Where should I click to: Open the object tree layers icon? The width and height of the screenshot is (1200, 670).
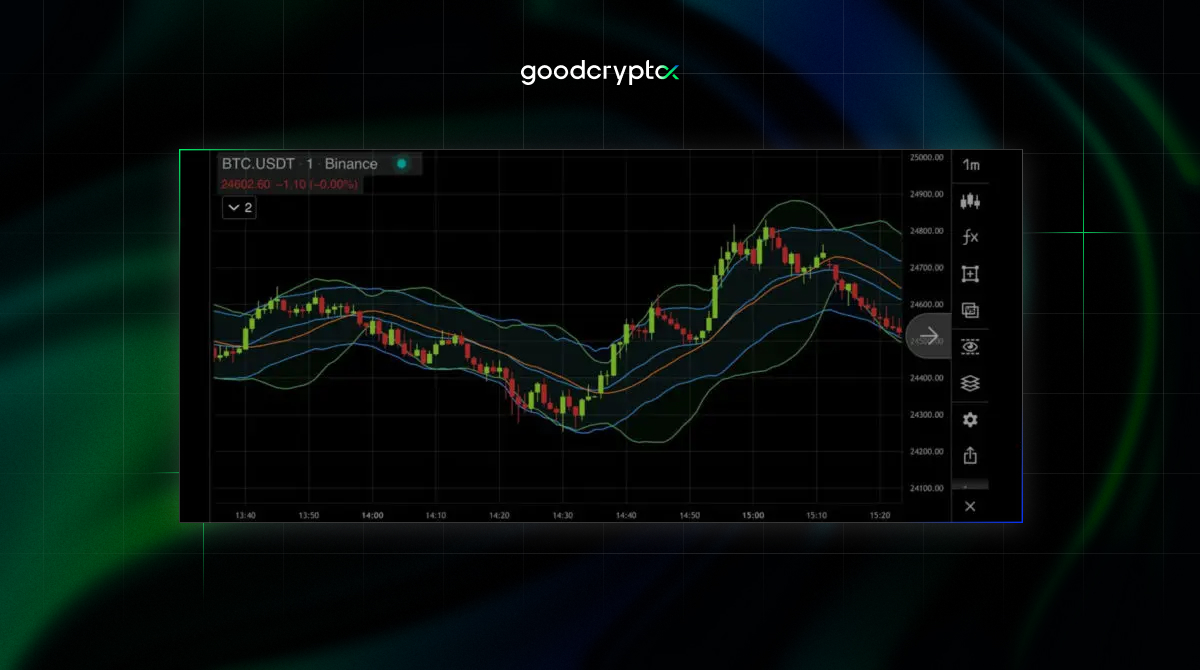coord(969,382)
